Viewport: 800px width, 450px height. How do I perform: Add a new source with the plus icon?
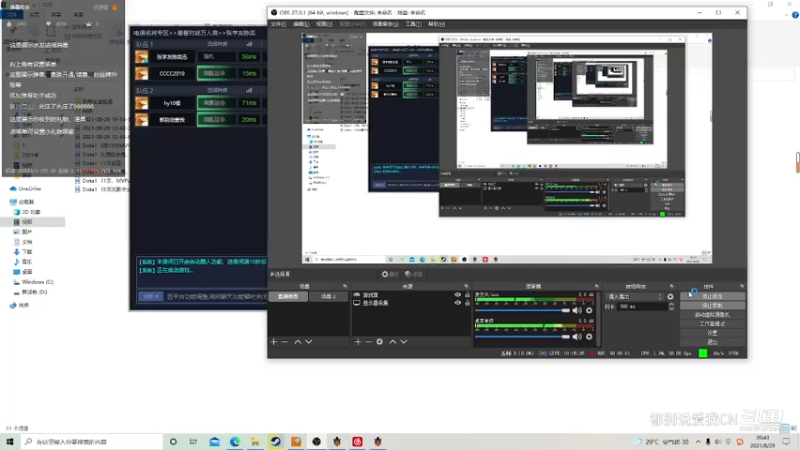(358, 341)
